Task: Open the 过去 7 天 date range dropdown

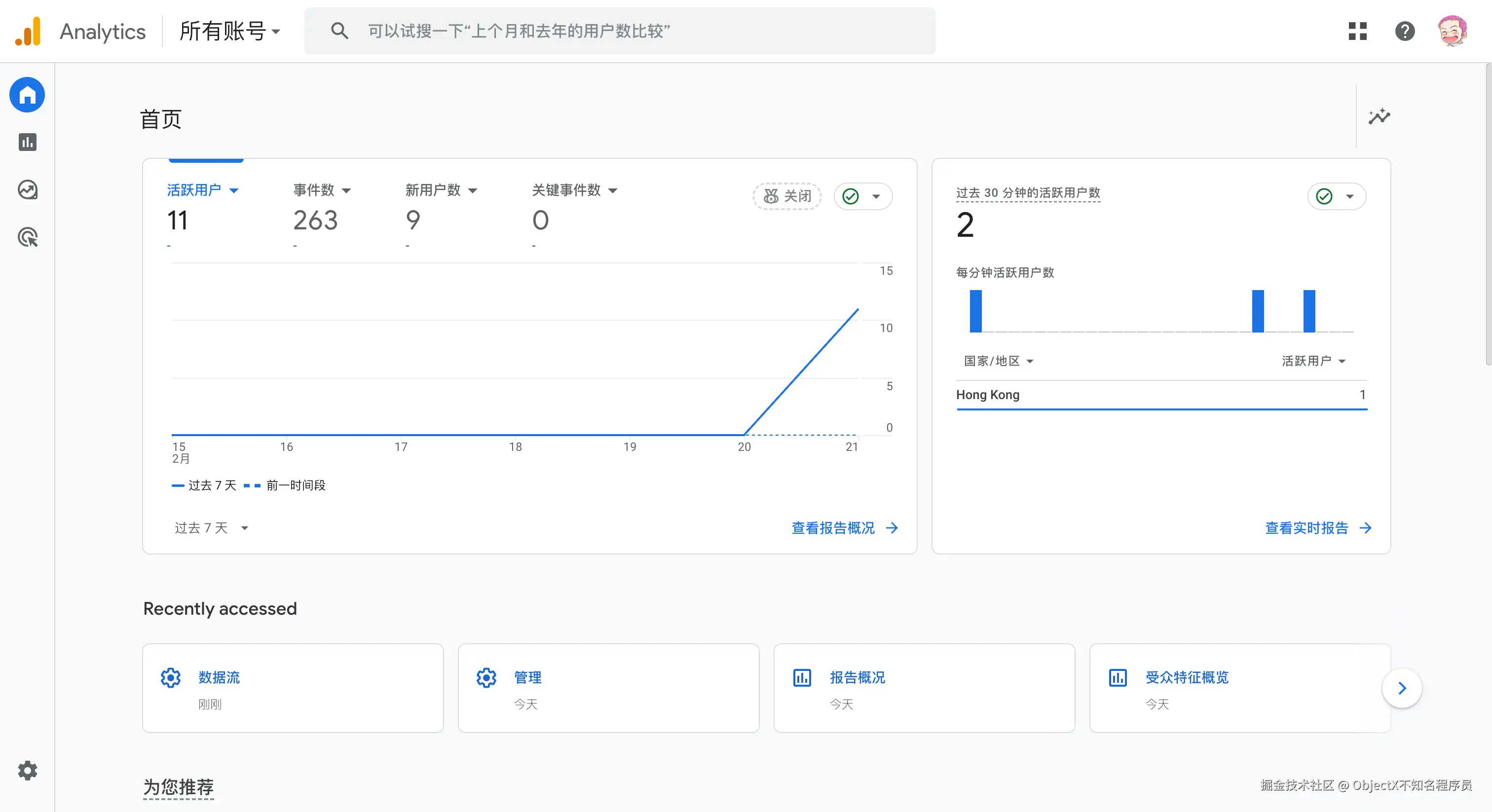Action: point(211,528)
